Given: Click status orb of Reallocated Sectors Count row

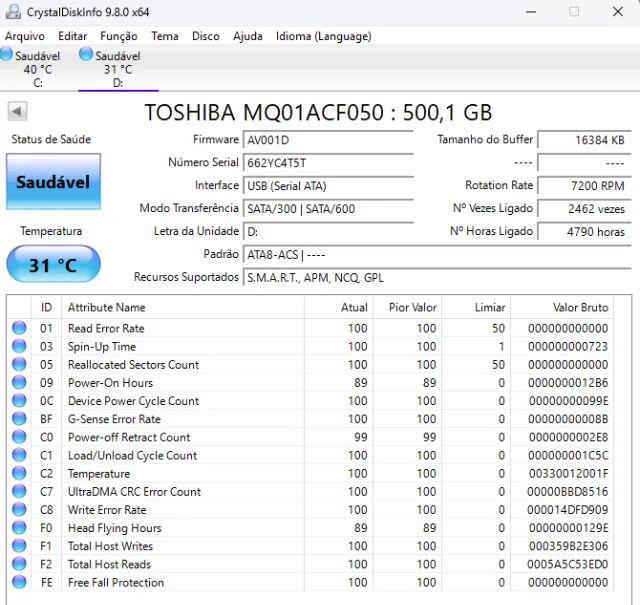Looking at the screenshot, I should point(19,364).
